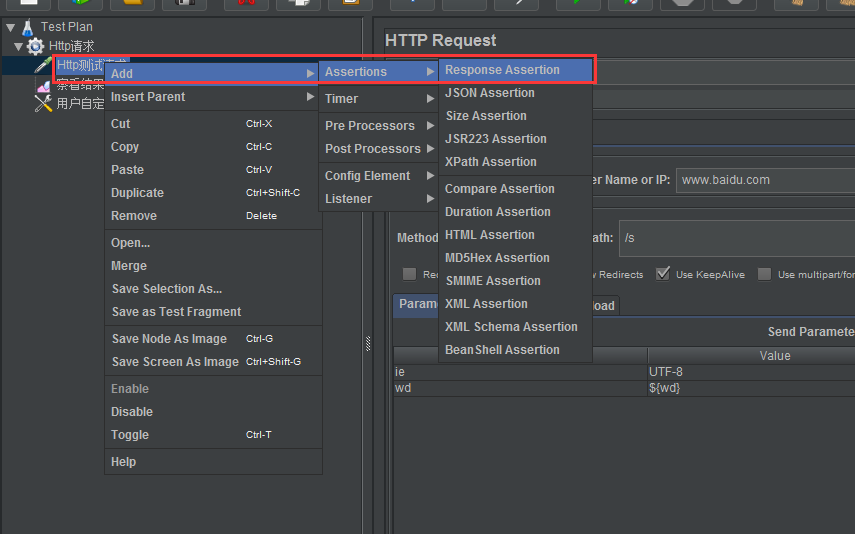
Task: Choose Remove from the context menu
Action: pos(212,215)
